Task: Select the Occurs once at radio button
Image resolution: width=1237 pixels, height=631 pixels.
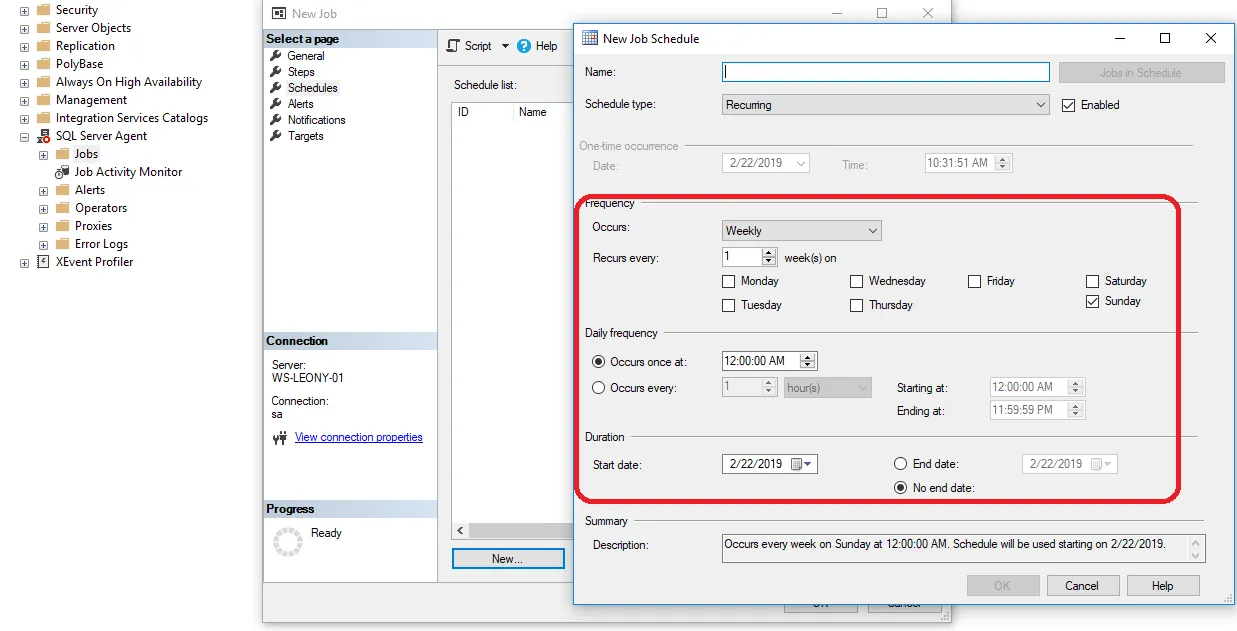Action: click(x=599, y=362)
